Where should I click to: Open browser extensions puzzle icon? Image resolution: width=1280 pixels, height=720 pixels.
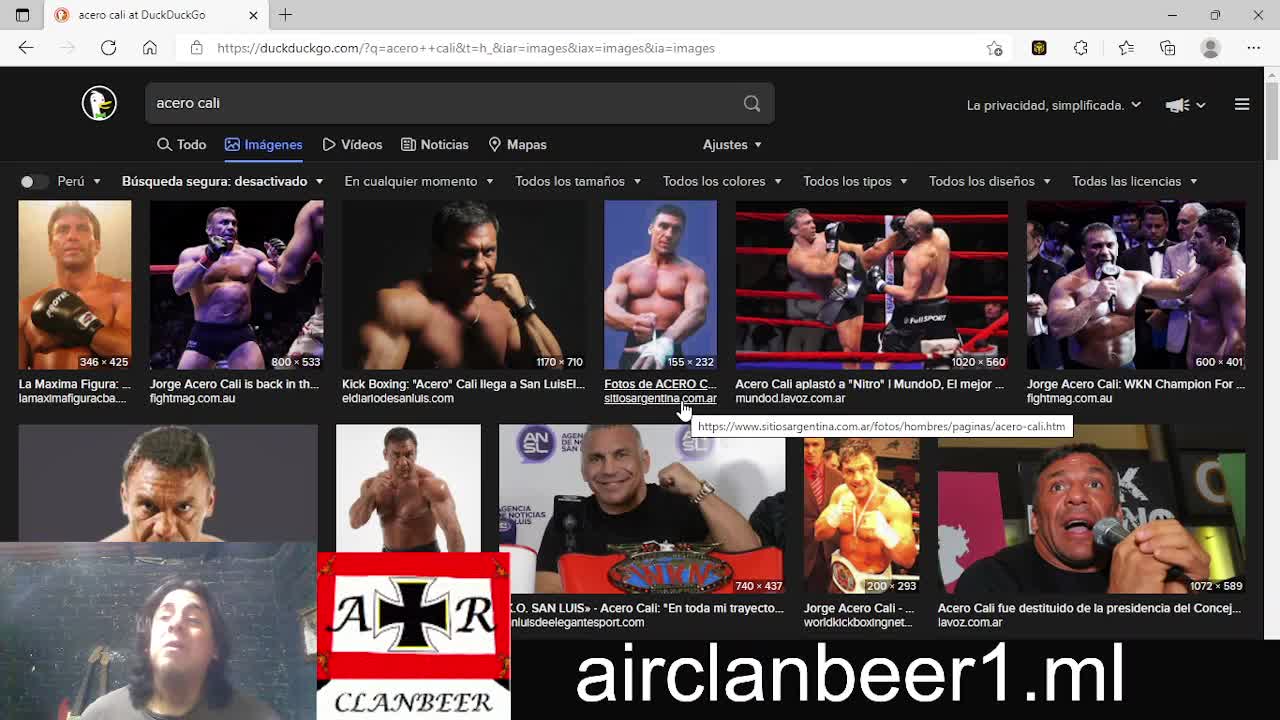[1081, 48]
